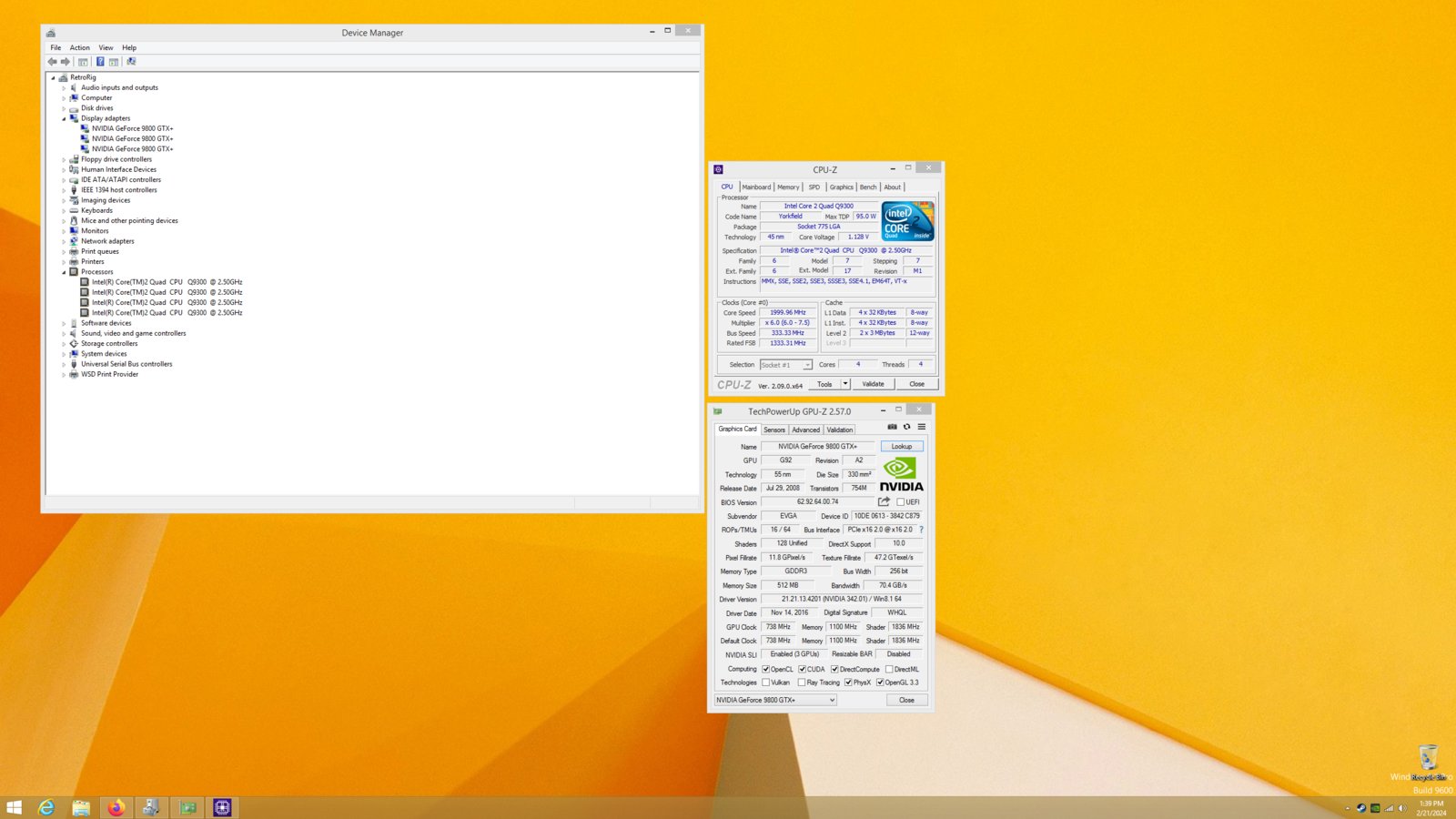Open the Windows Start button

pyautogui.click(x=14, y=807)
